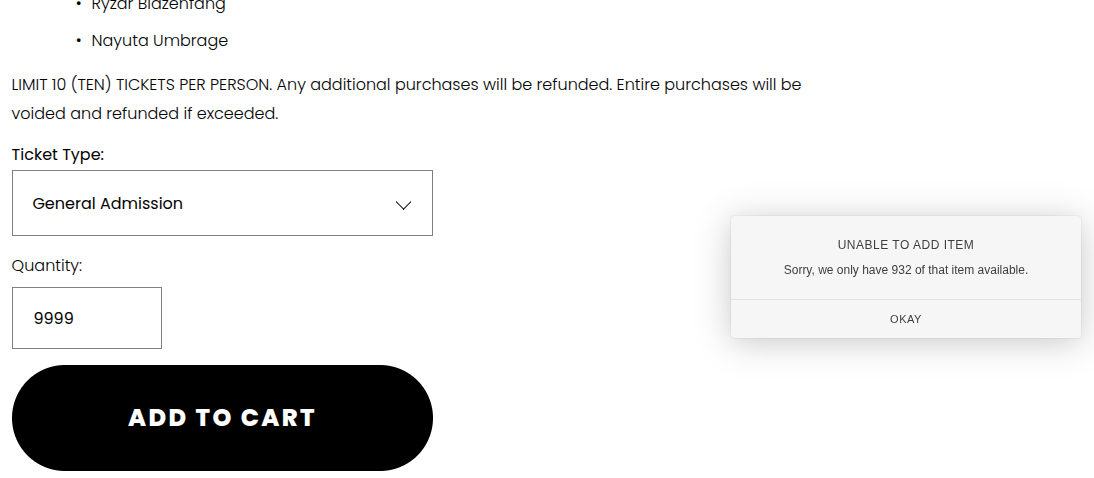
Task: Focus the Quantity input field showing 9999
Action: pos(87,318)
